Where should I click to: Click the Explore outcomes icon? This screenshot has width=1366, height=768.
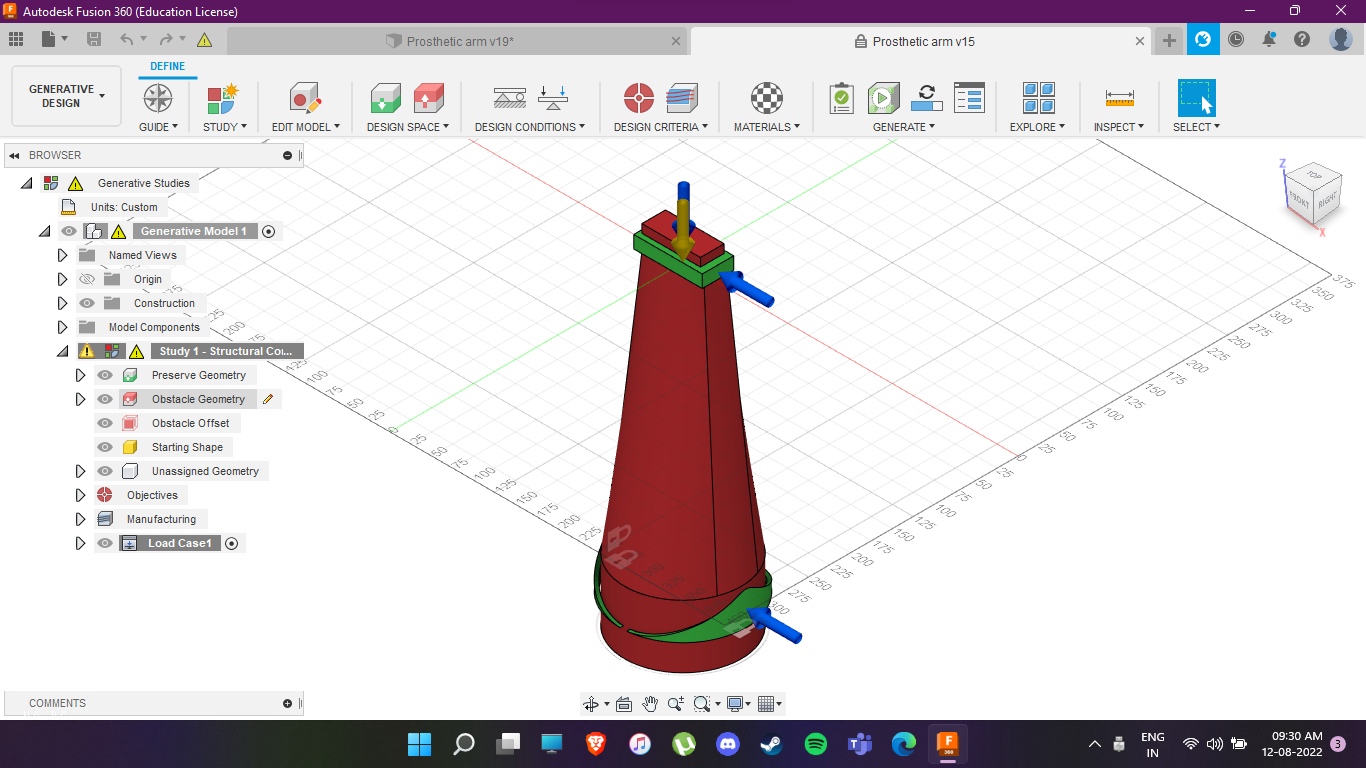pyautogui.click(x=1037, y=98)
